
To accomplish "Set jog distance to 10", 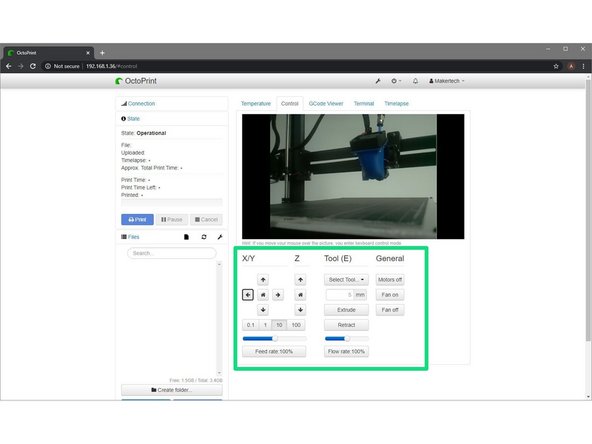I will point(279,325).
